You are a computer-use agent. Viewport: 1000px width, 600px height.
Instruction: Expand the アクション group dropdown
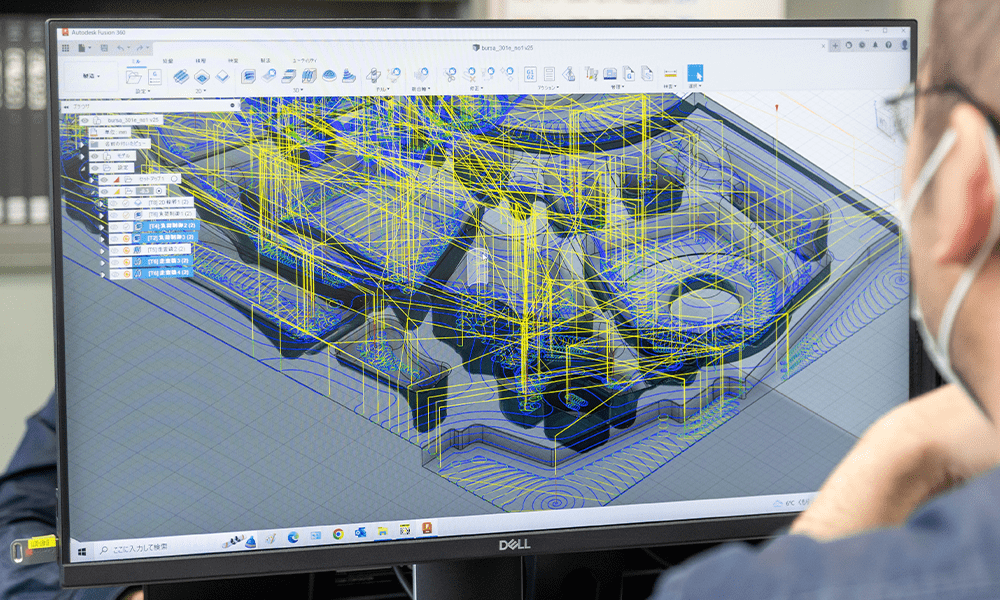(x=548, y=88)
